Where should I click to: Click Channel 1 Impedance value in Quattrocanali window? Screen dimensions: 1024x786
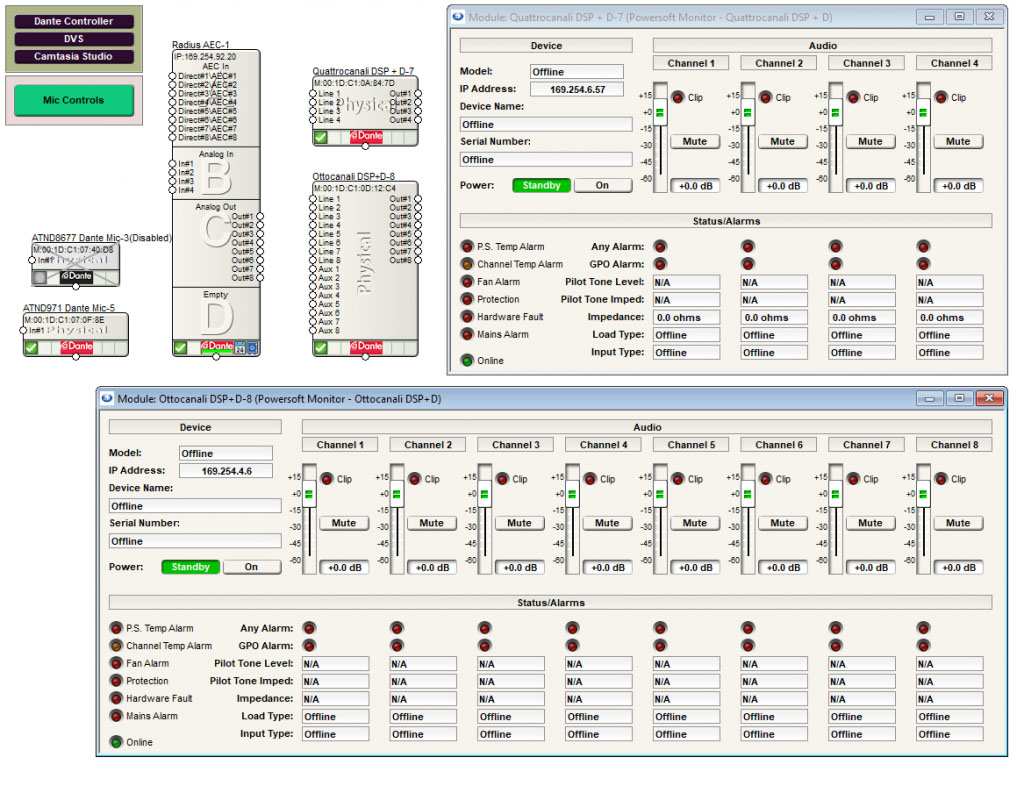(x=686, y=318)
